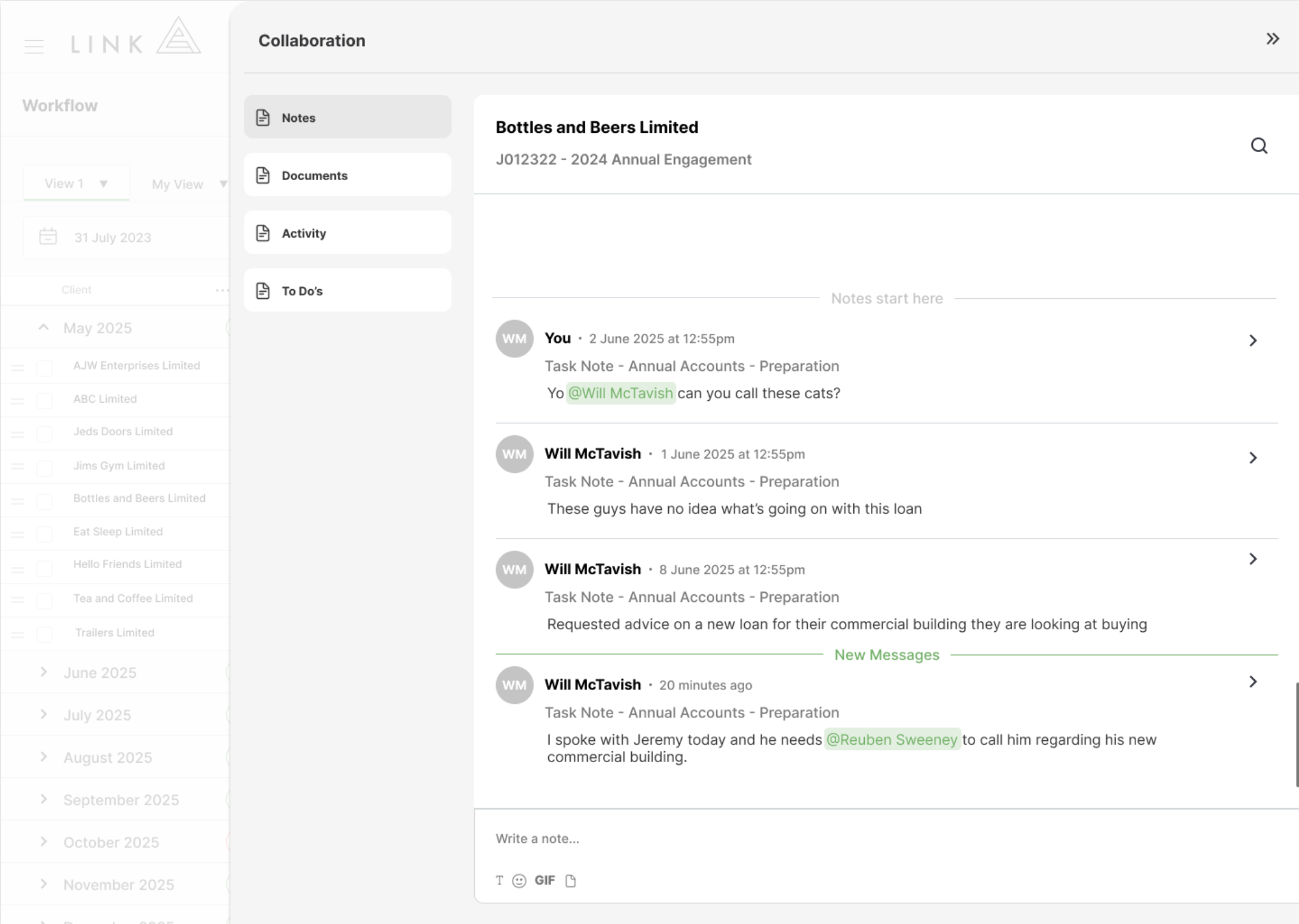Tick the checkbox for AJW Enterprises Limited
1299x924 pixels.
point(44,367)
